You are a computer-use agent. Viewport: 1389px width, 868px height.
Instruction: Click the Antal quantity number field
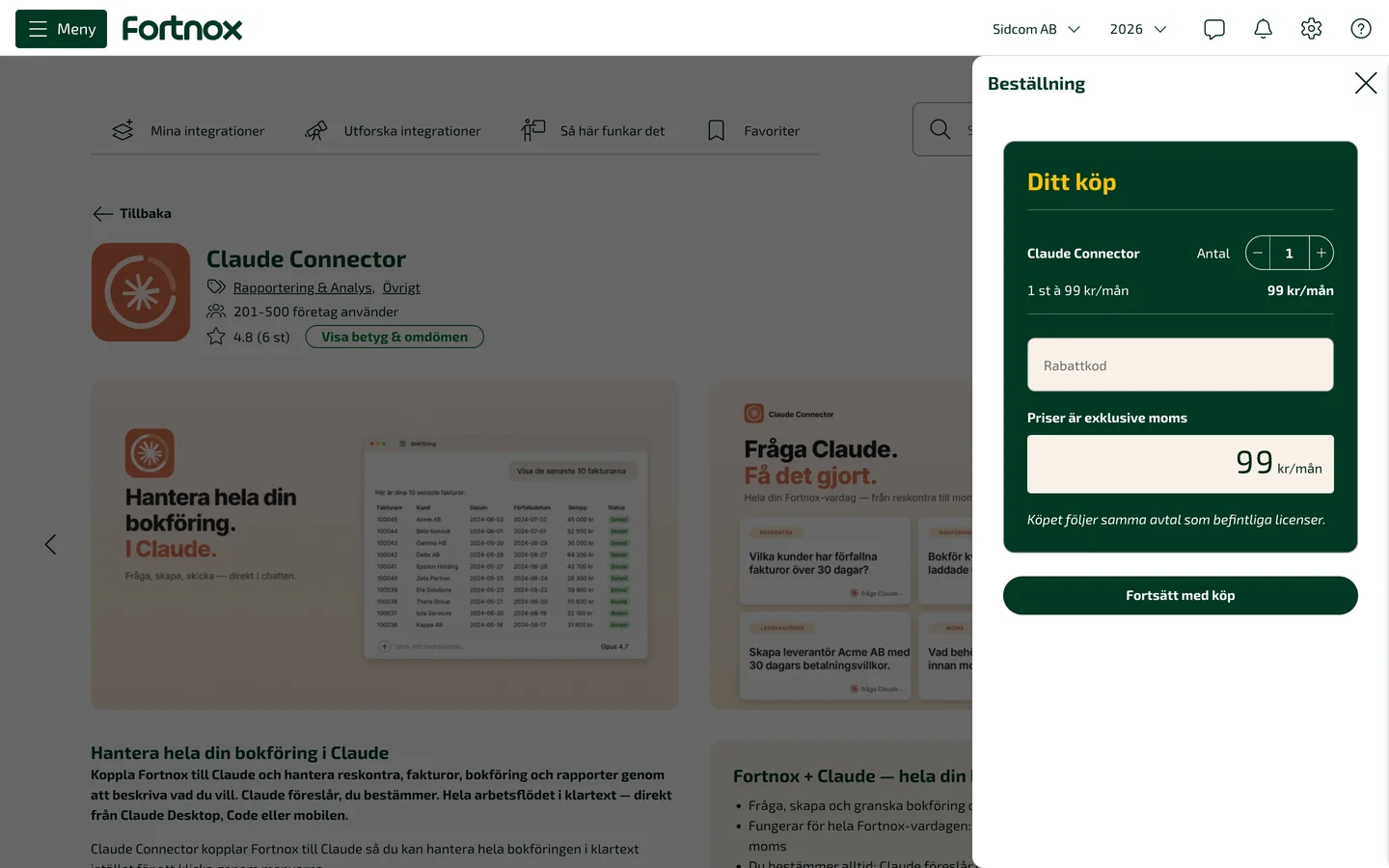pyautogui.click(x=1290, y=253)
